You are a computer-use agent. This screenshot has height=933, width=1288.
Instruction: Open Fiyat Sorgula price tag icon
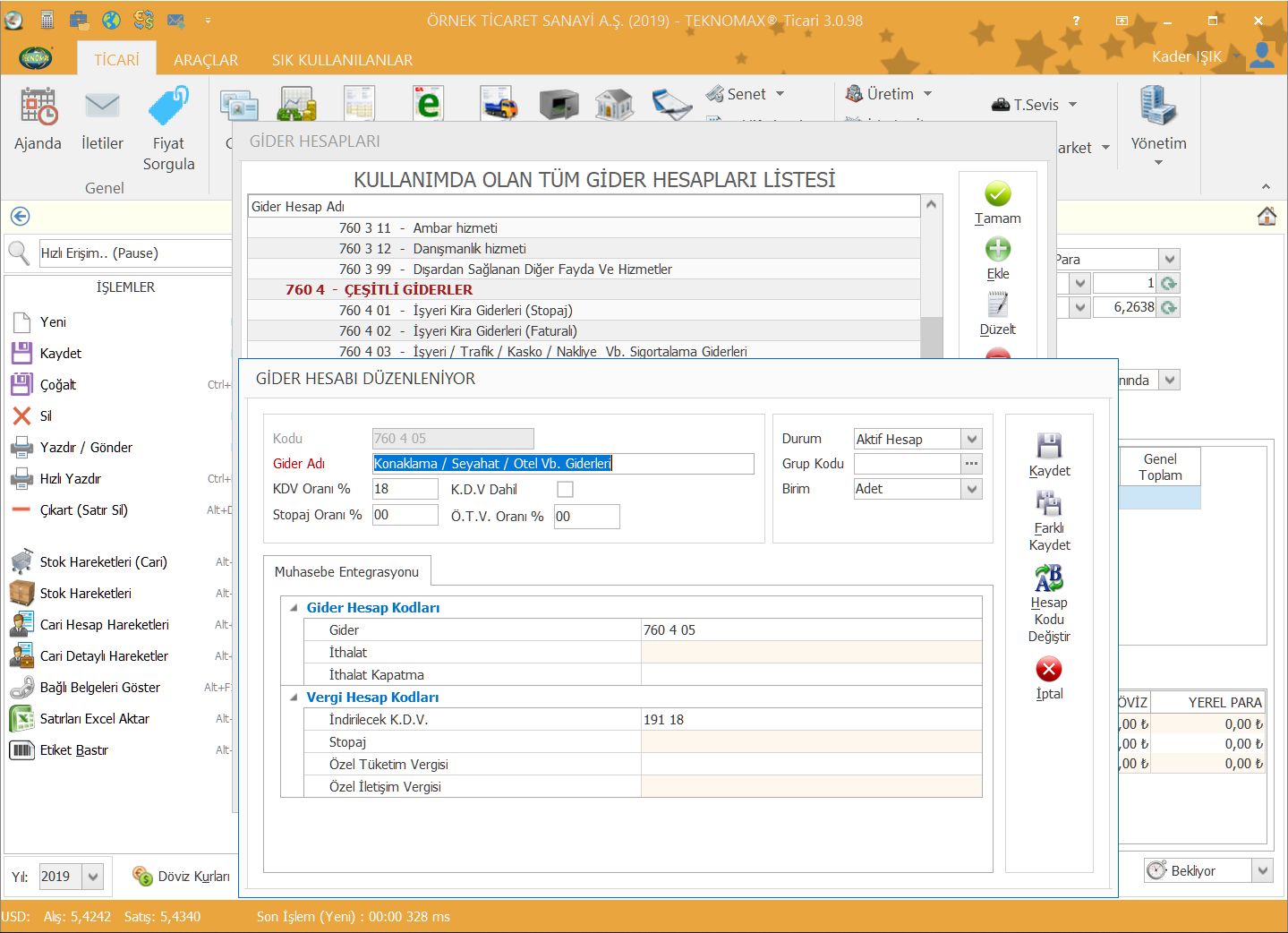pos(168,107)
